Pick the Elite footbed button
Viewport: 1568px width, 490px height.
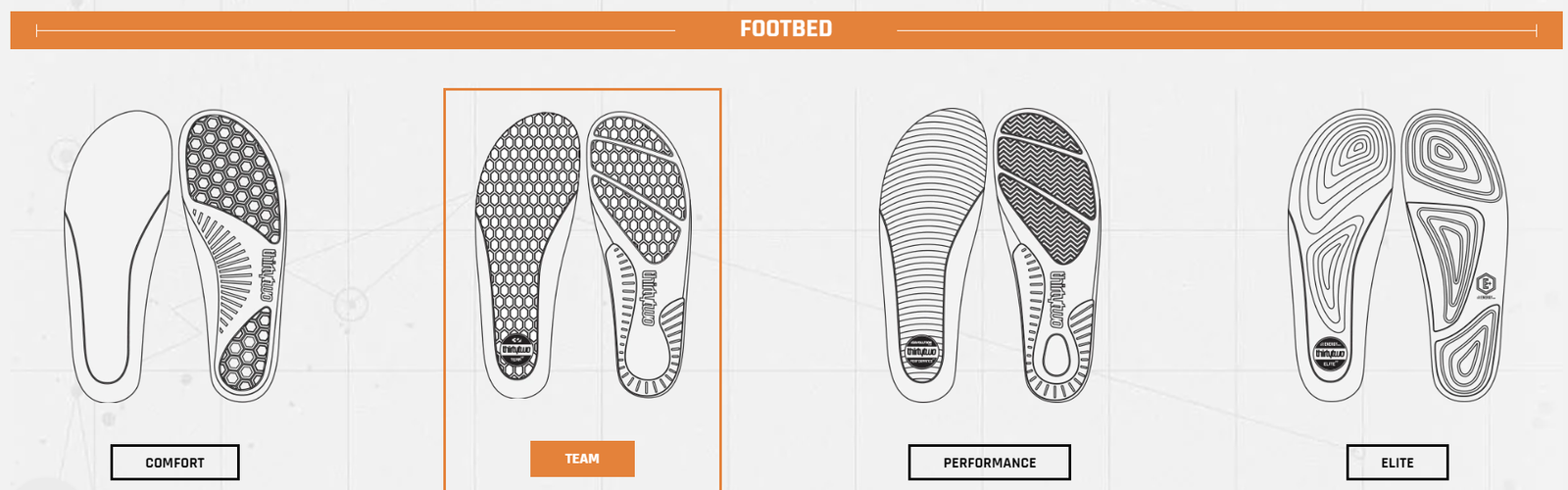1396,463
